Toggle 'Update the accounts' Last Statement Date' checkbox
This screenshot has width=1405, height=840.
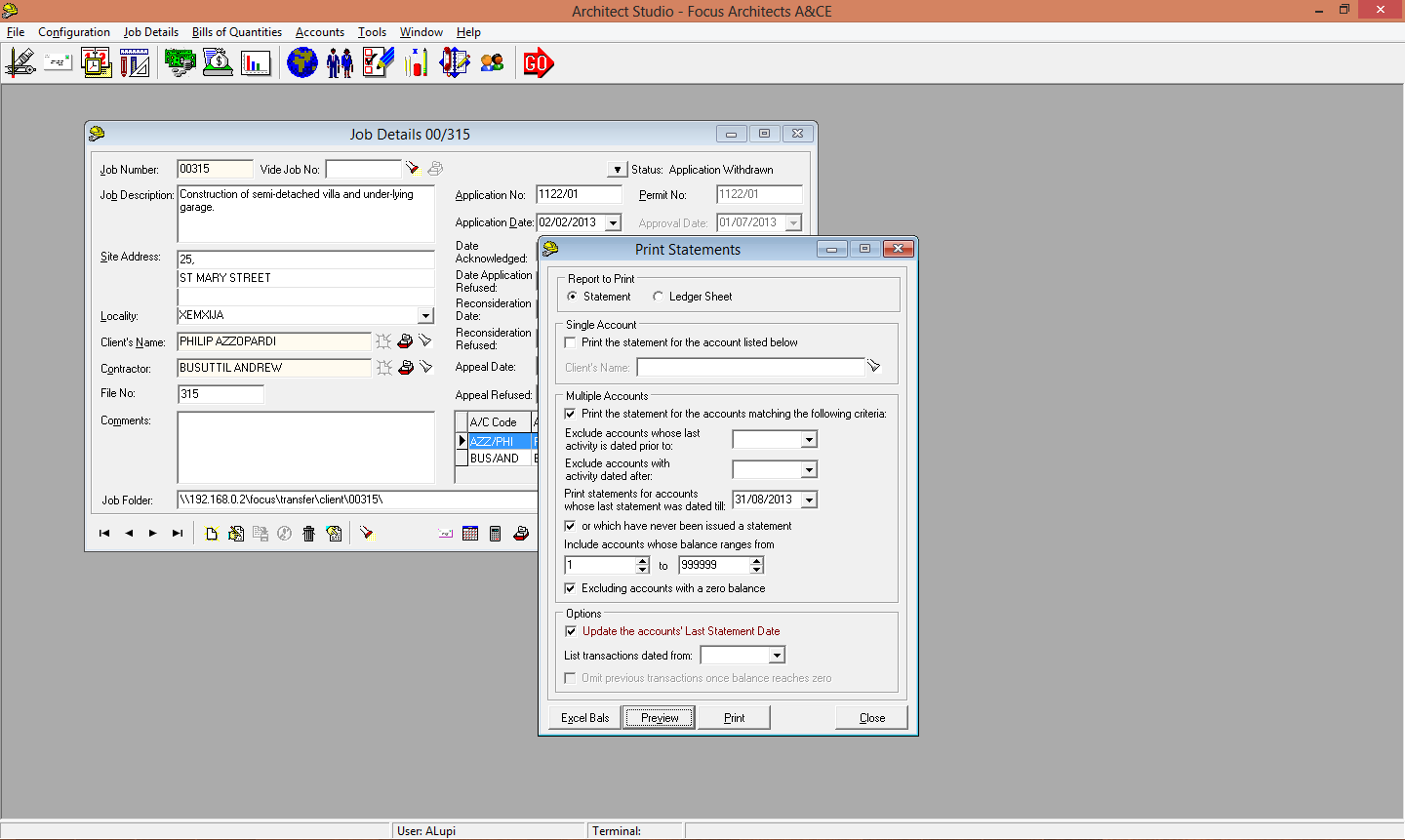pos(571,631)
